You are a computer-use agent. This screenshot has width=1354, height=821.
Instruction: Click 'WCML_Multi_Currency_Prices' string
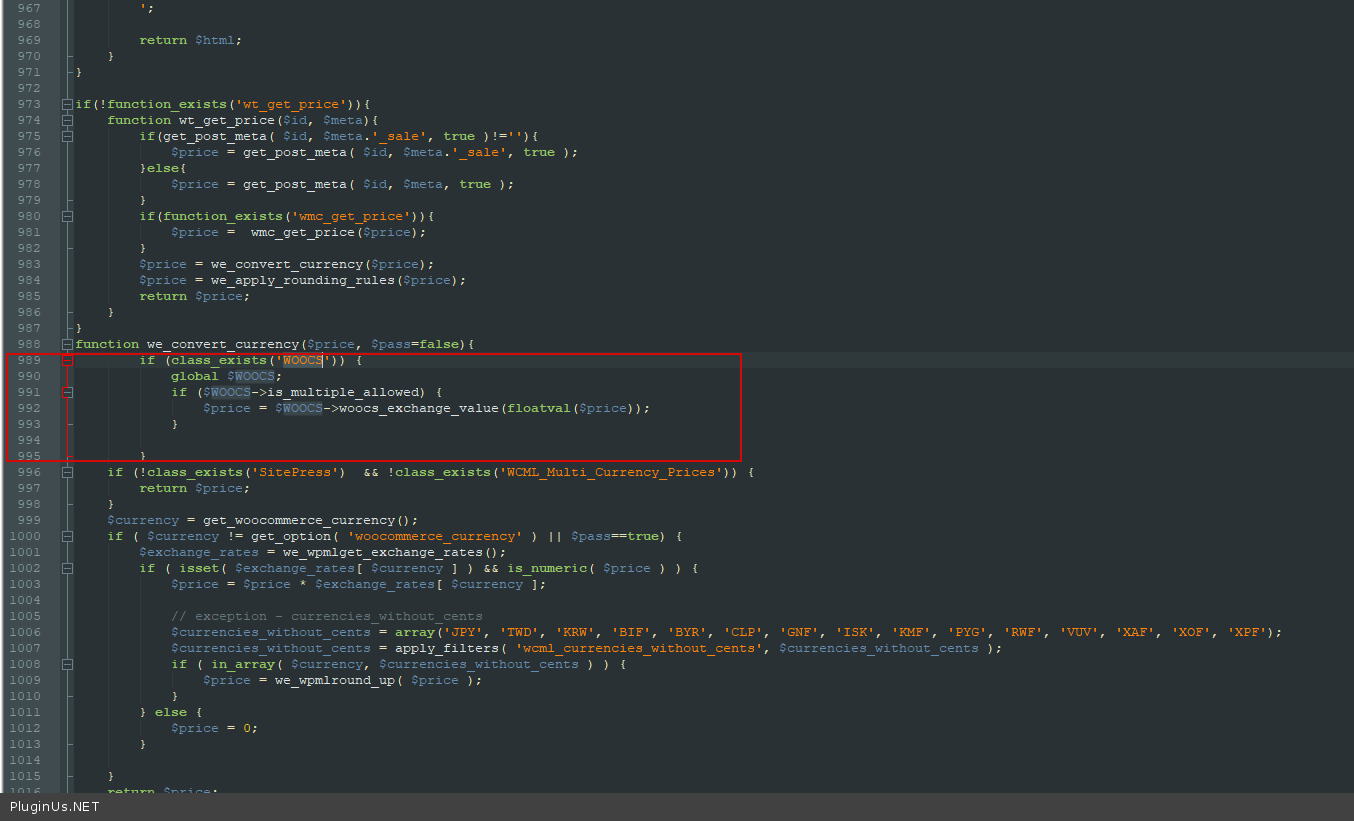tap(611, 472)
